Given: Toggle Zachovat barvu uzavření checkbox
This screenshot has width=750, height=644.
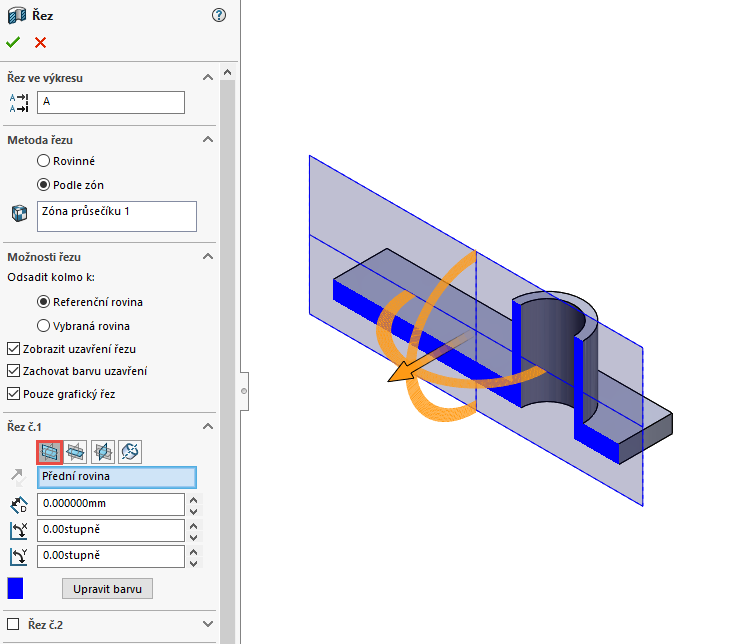Looking at the screenshot, I should click(14, 371).
